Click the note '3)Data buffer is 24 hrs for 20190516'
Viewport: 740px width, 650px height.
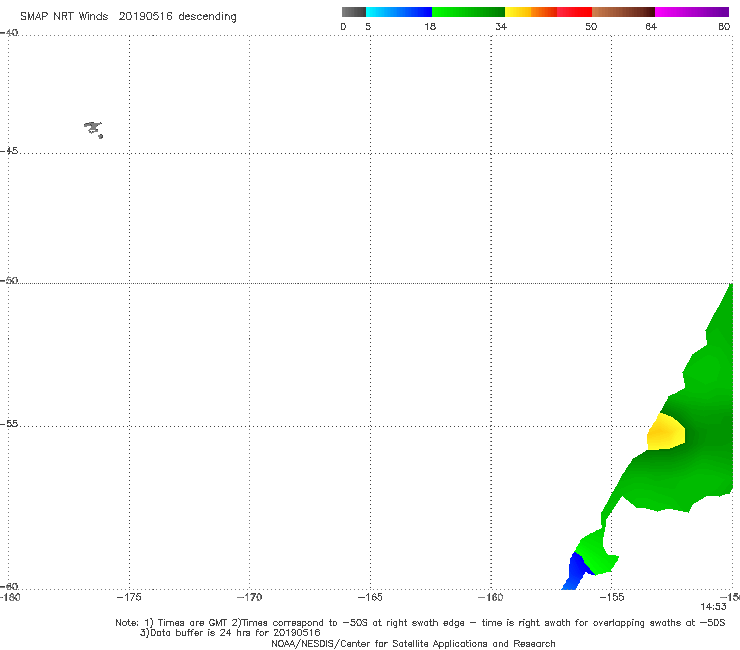tap(230, 633)
